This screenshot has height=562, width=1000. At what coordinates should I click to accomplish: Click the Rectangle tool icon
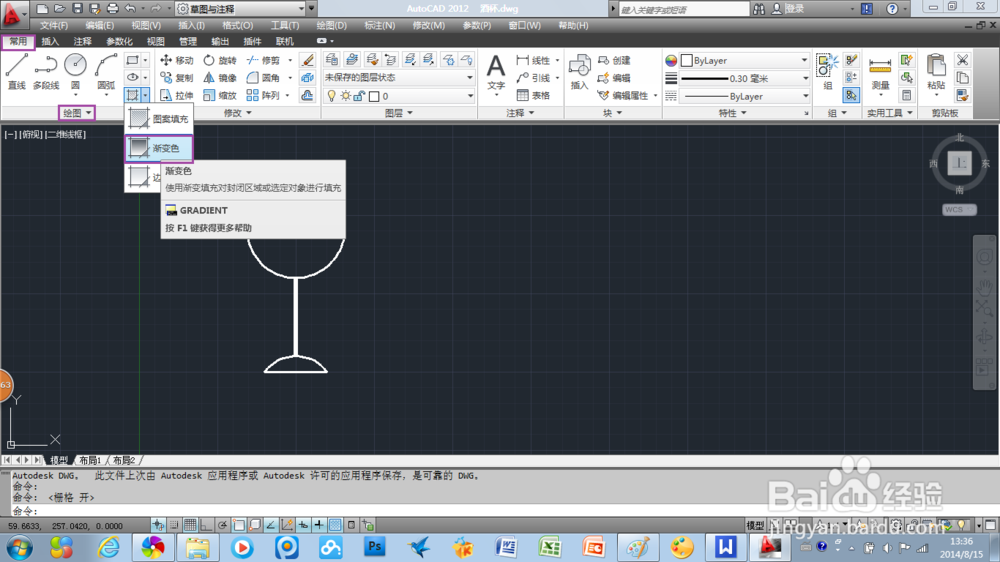pyautogui.click(x=132, y=60)
